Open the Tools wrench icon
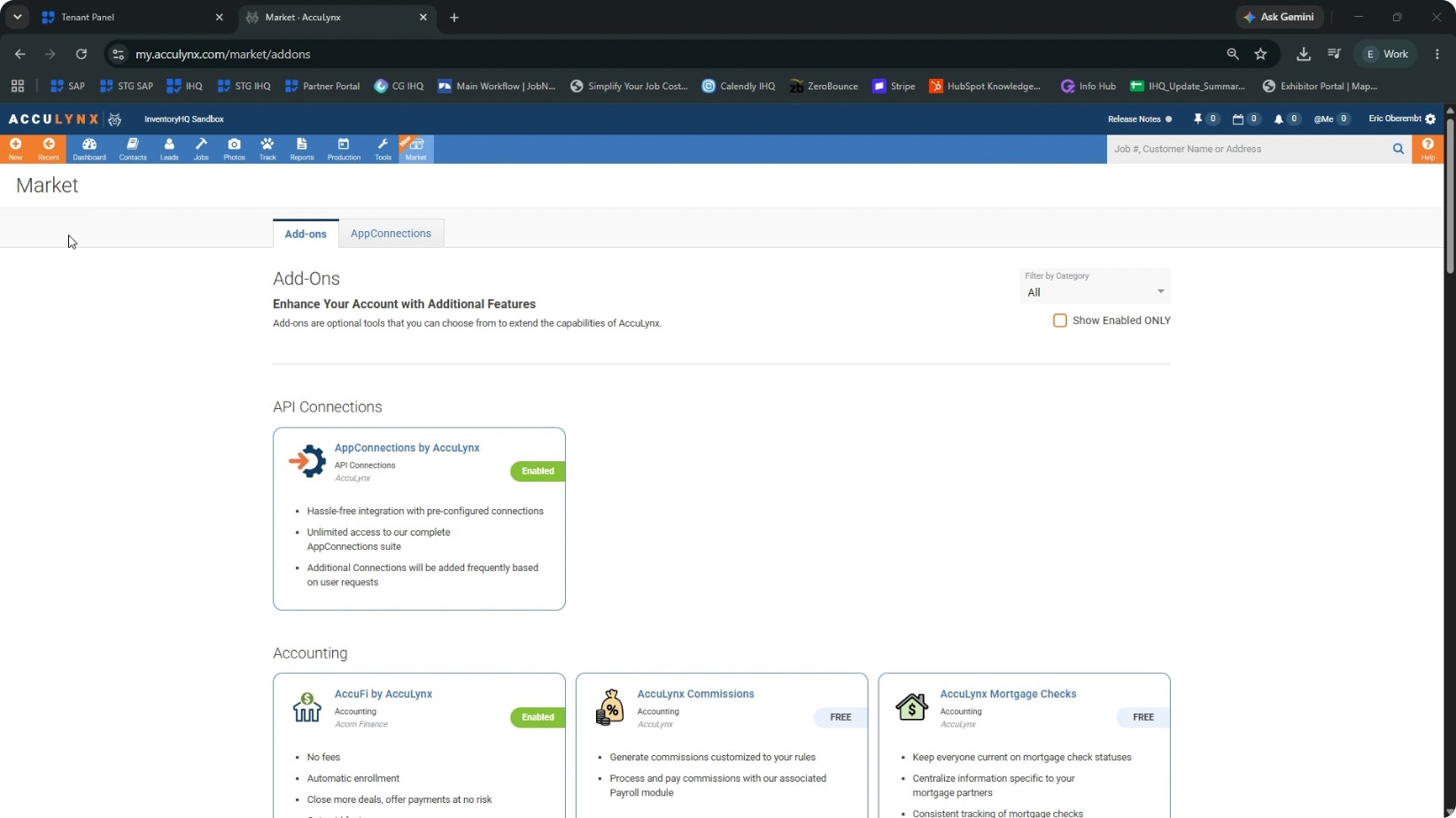Screen dimensions: 1456x818 (383, 149)
